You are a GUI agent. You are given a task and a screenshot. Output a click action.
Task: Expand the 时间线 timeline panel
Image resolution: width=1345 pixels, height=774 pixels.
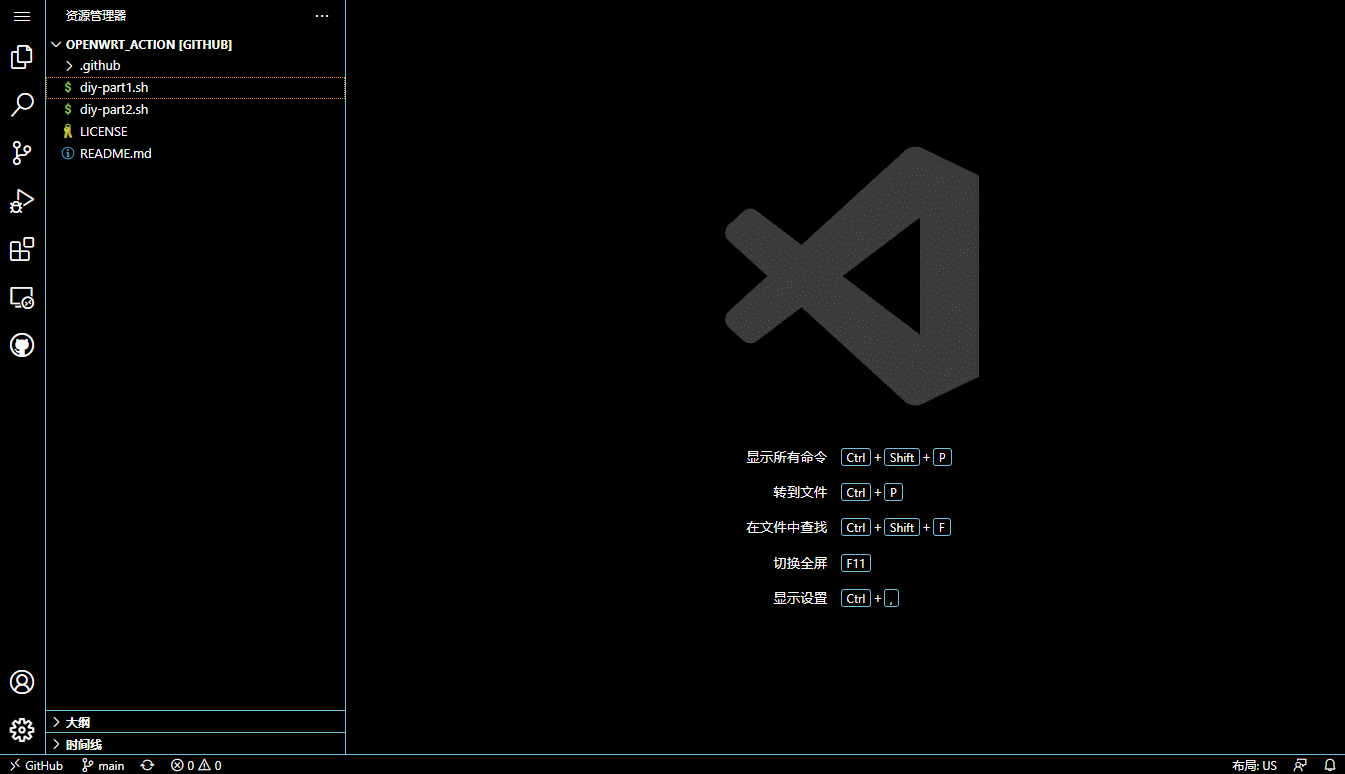[196, 744]
